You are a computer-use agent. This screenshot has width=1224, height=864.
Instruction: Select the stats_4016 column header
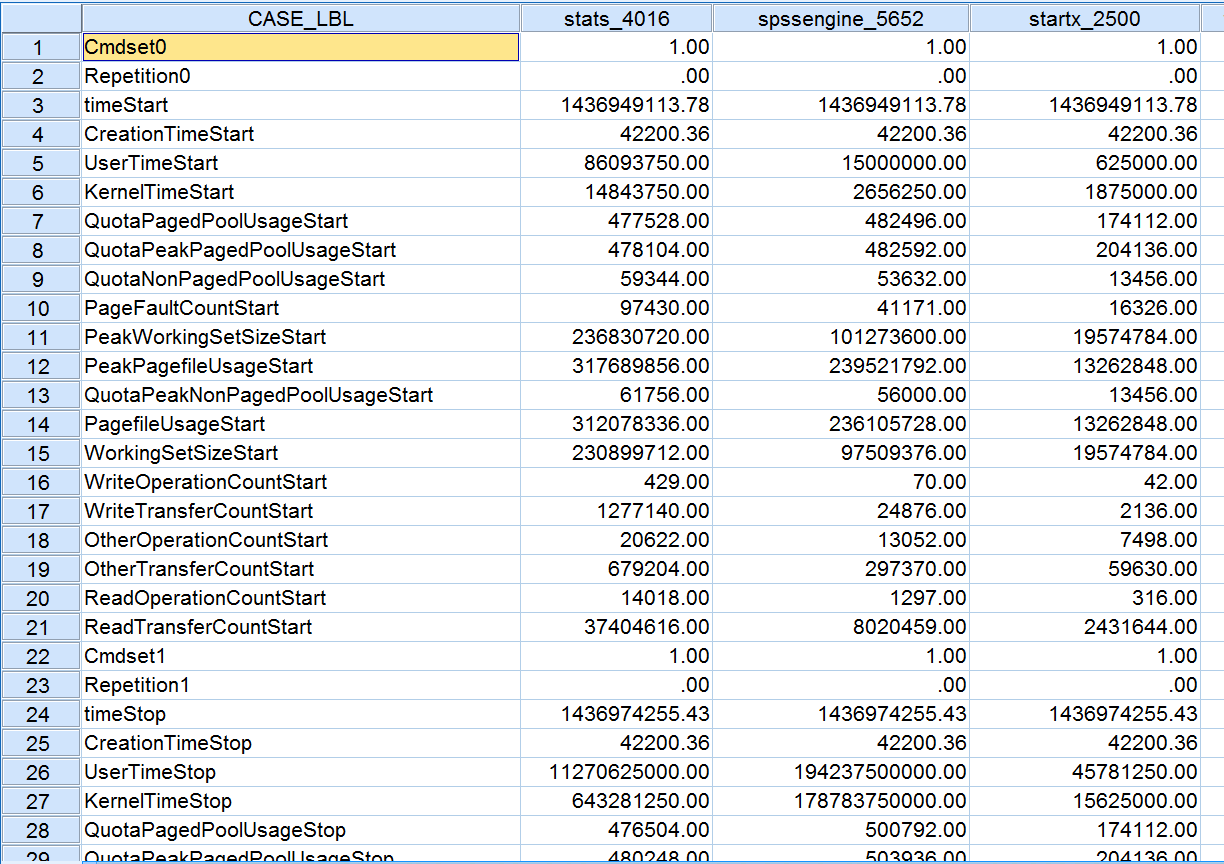(x=615, y=18)
